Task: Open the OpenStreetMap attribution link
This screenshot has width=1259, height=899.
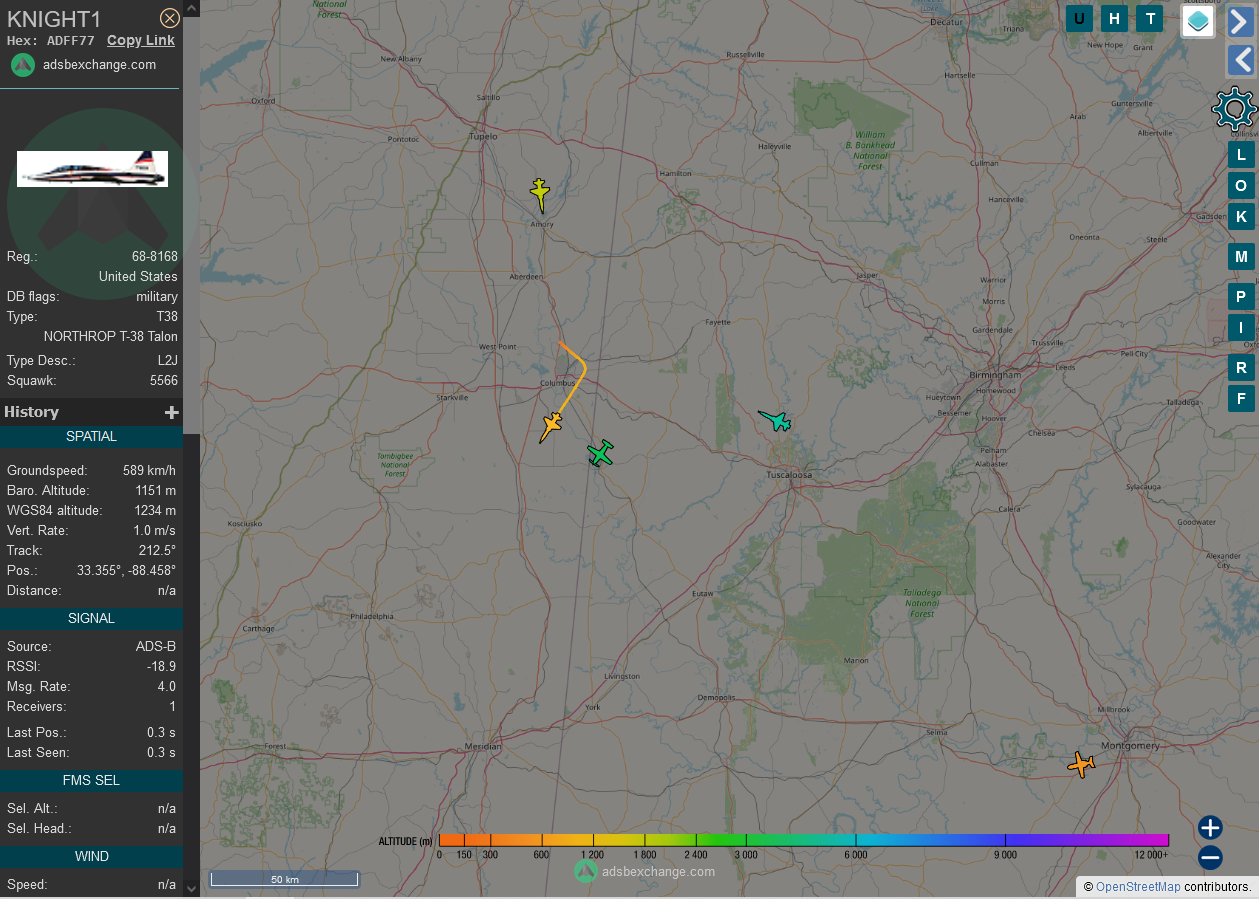Action: pos(1138,886)
